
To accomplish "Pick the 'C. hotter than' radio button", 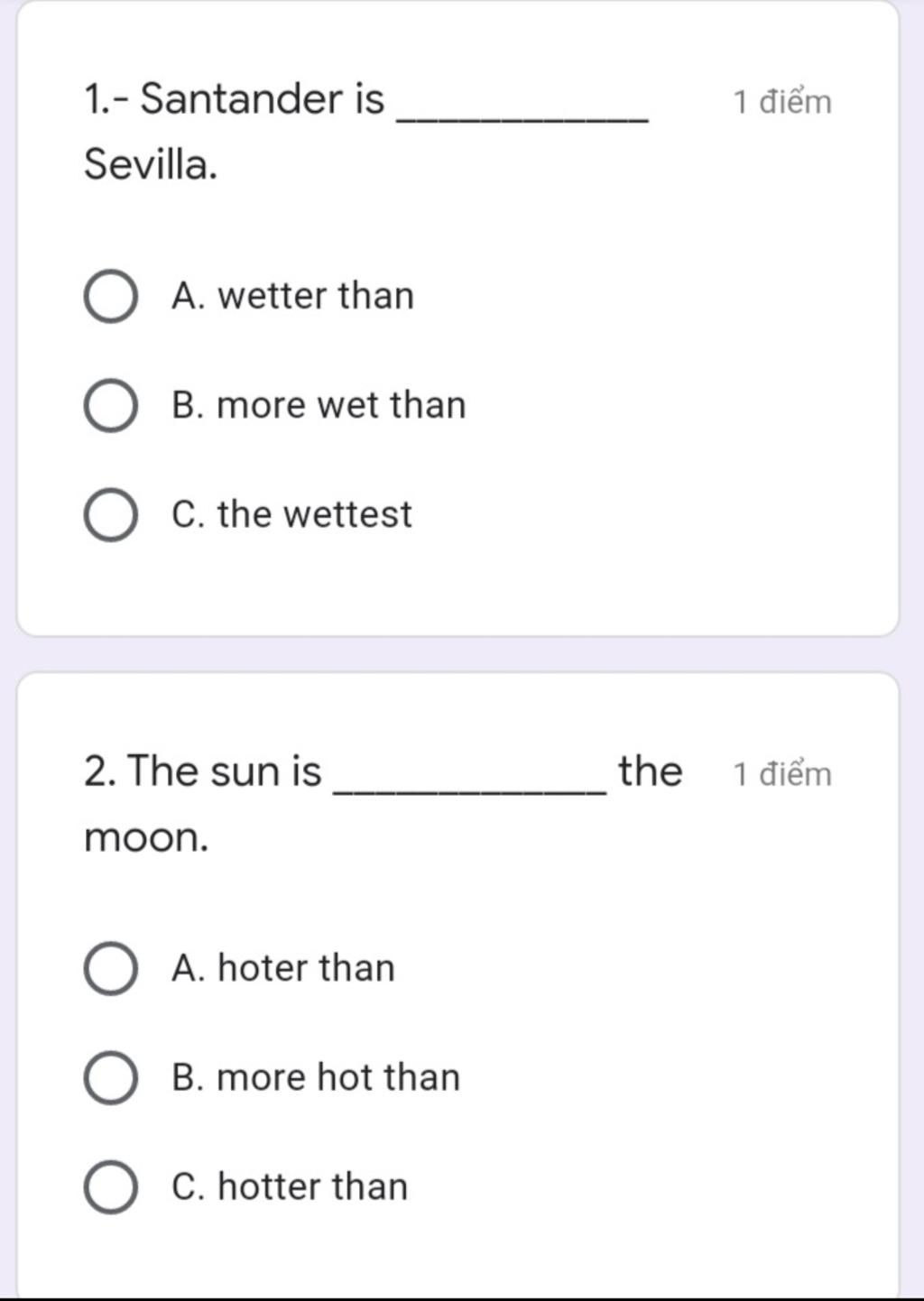I will (111, 1187).
